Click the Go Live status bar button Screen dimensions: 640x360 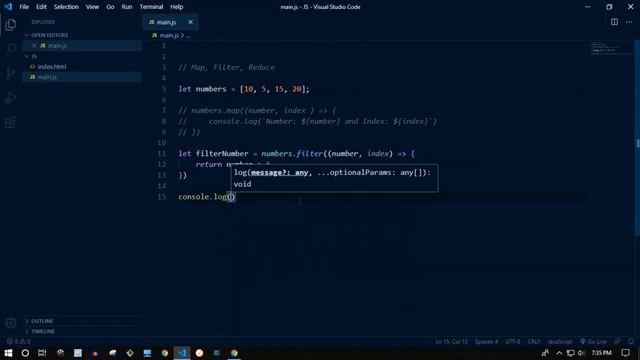point(593,341)
